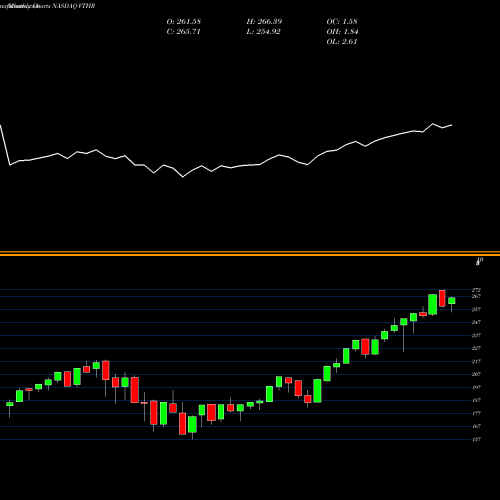500x500 pixels.
Task: Click the low value L: 254.92
Action: pyautogui.click(x=264, y=32)
